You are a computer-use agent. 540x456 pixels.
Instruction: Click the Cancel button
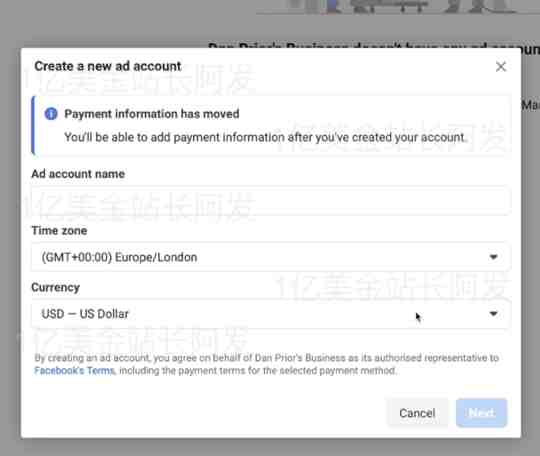[x=417, y=413]
